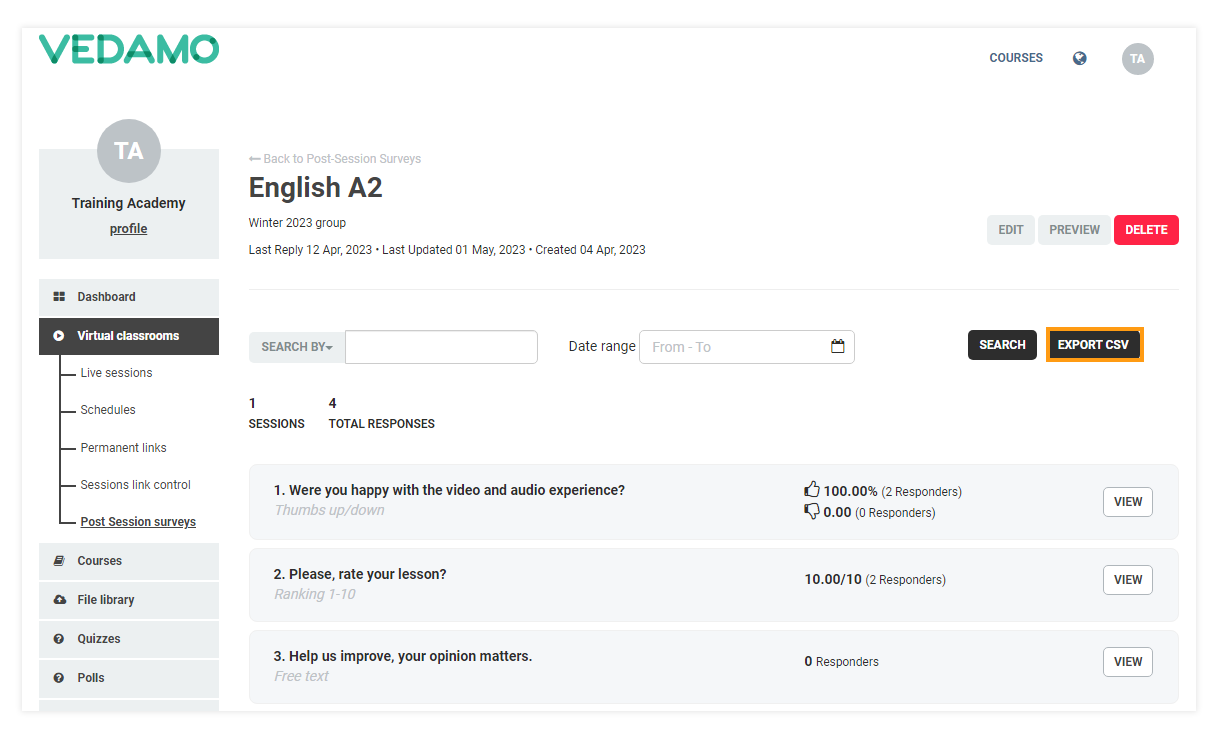
Task: Click the Polls question mark icon
Action: click(x=59, y=678)
